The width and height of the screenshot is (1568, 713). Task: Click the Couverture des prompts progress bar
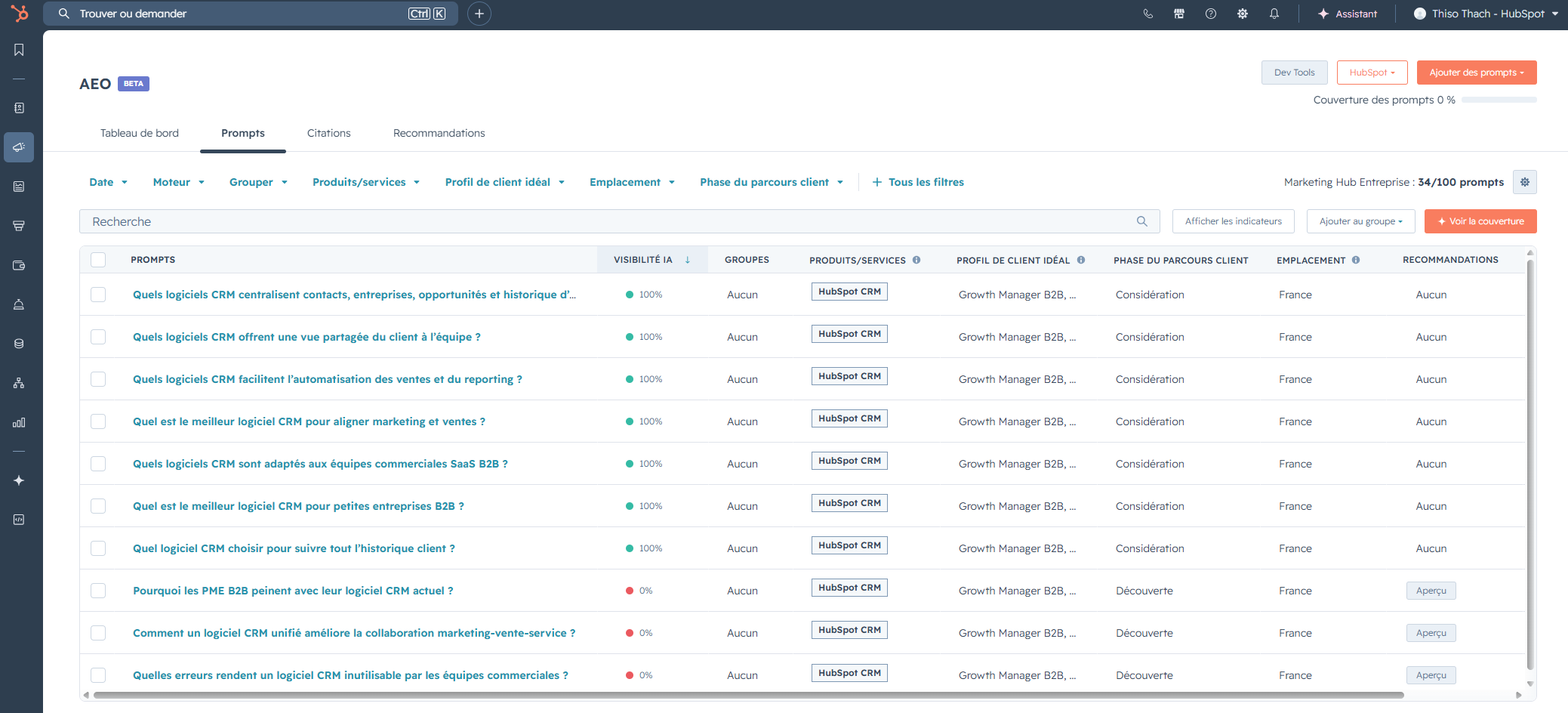pos(1499,100)
